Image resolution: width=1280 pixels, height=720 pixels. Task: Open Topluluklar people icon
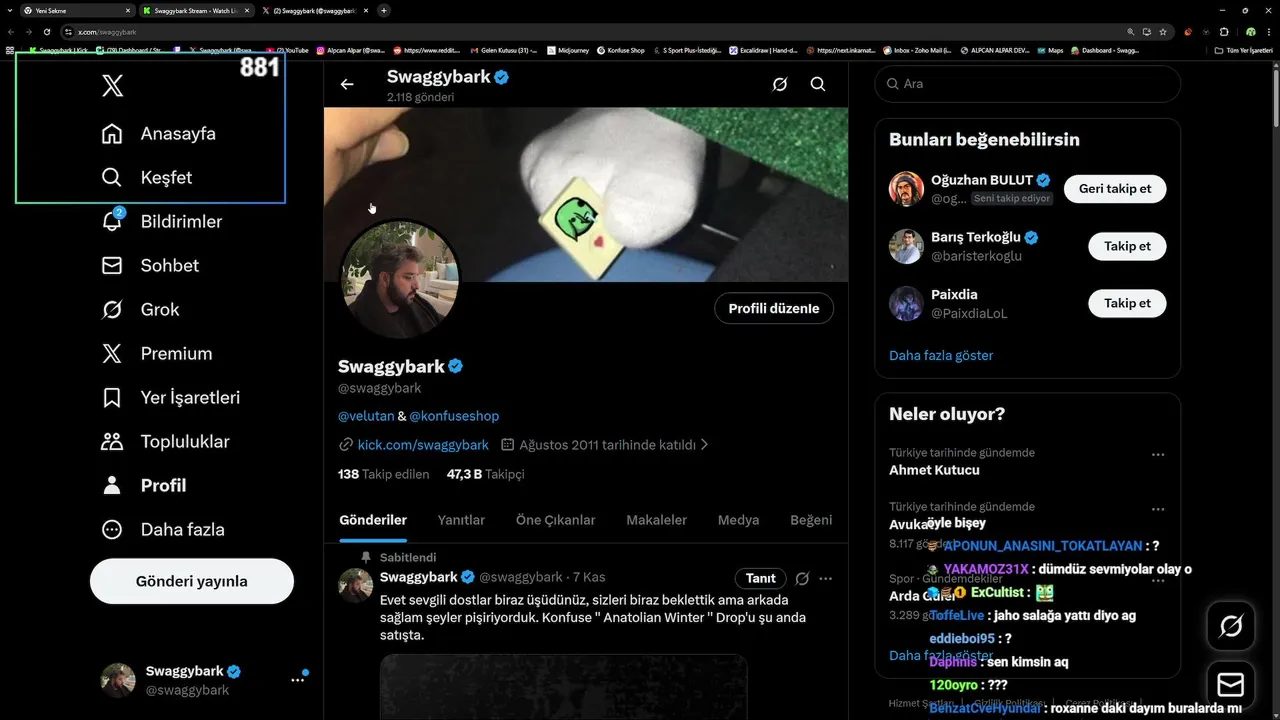[x=112, y=441]
